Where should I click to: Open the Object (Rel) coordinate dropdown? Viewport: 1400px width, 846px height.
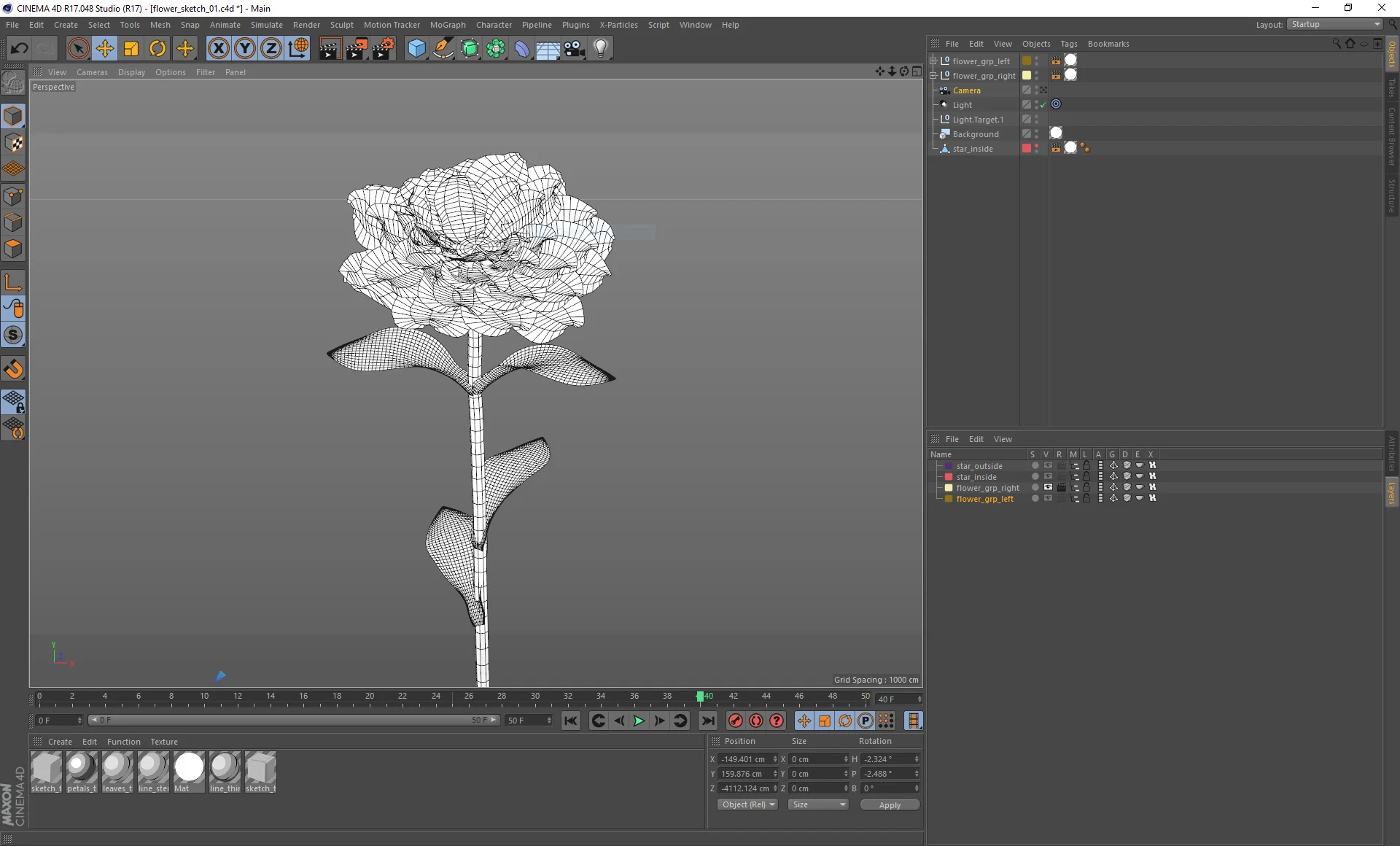point(748,804)
